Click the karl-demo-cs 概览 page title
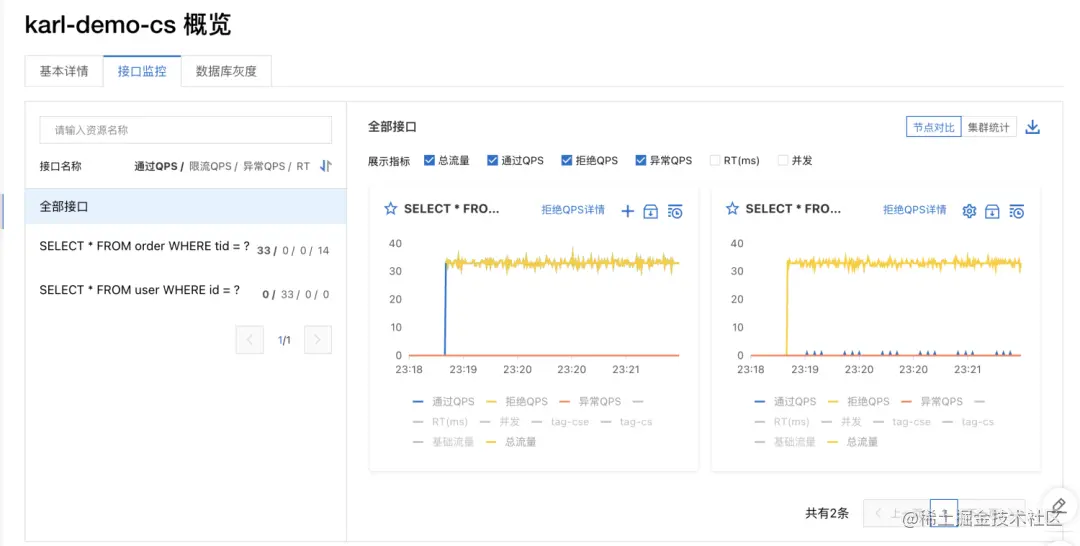This screenshot has height=546, width=1080. [x=127, y=25]
